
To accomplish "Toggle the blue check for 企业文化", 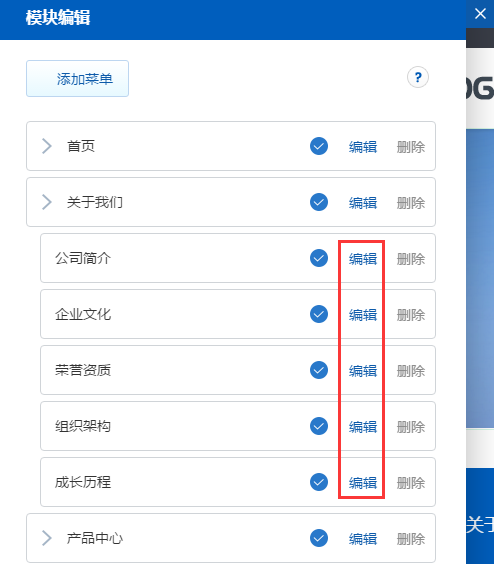I will click(x=319, y=314).
